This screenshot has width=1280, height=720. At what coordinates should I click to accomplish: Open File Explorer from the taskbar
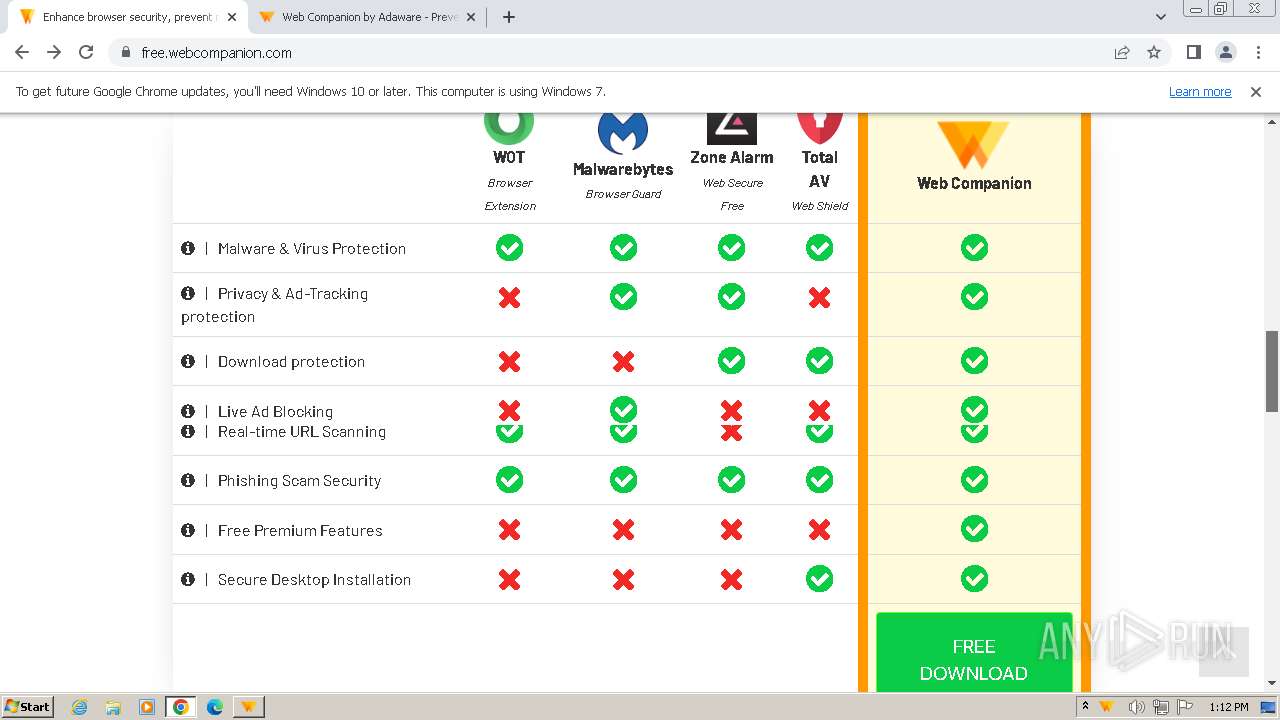pos(113,706)
